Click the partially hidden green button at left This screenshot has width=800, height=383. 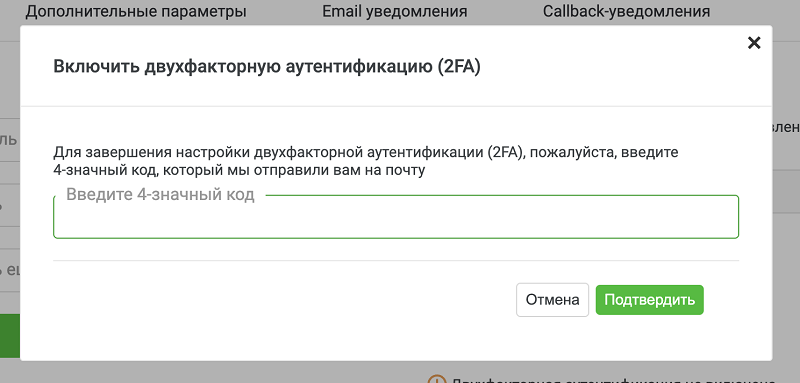(10, 336)
